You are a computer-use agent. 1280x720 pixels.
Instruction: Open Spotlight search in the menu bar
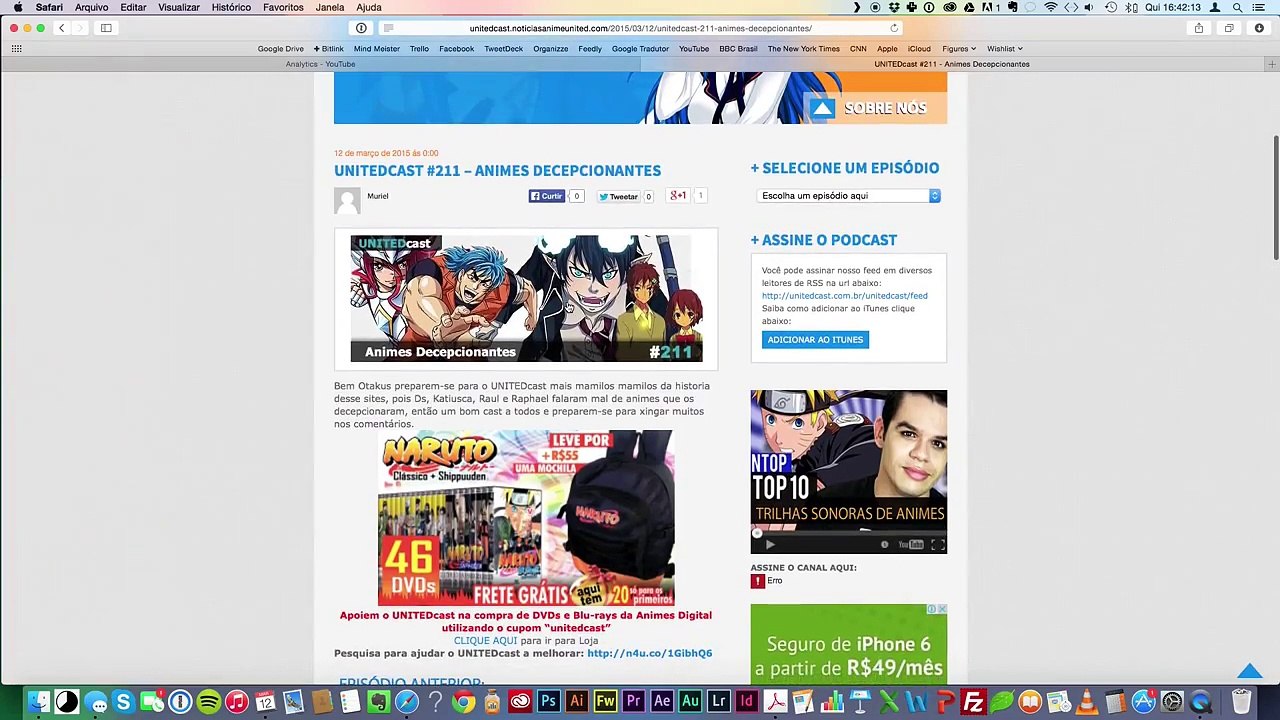point(1239,7)
